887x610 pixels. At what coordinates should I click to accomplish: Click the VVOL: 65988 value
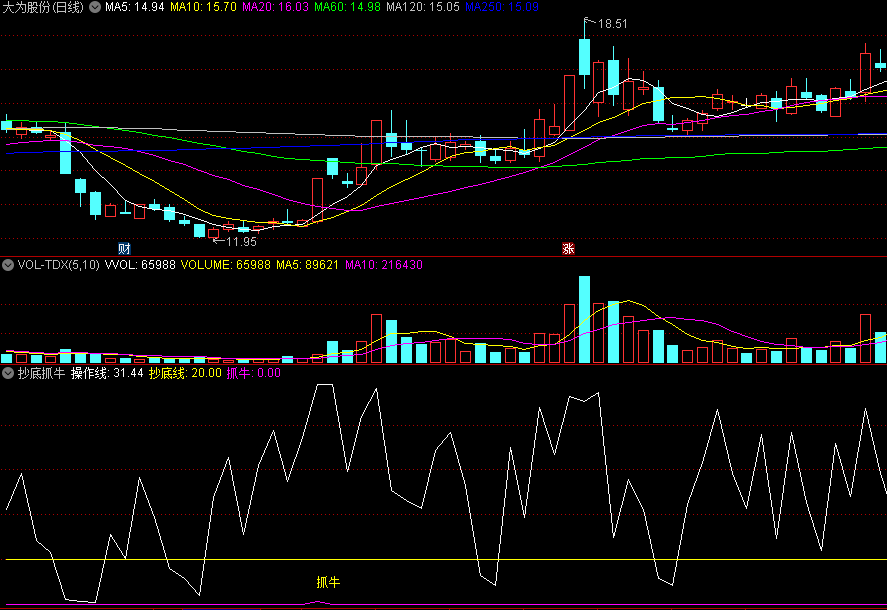[140, 265]
